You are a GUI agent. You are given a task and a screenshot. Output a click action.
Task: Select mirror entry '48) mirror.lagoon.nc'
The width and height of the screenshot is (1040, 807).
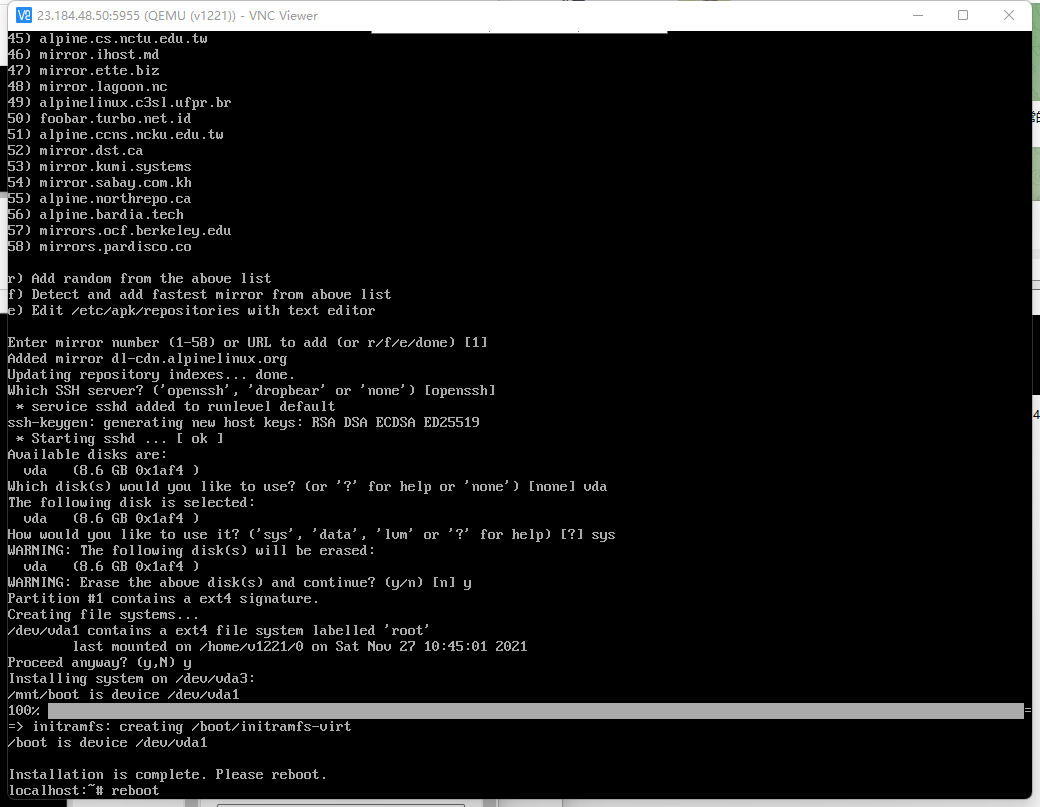(88, 86)
